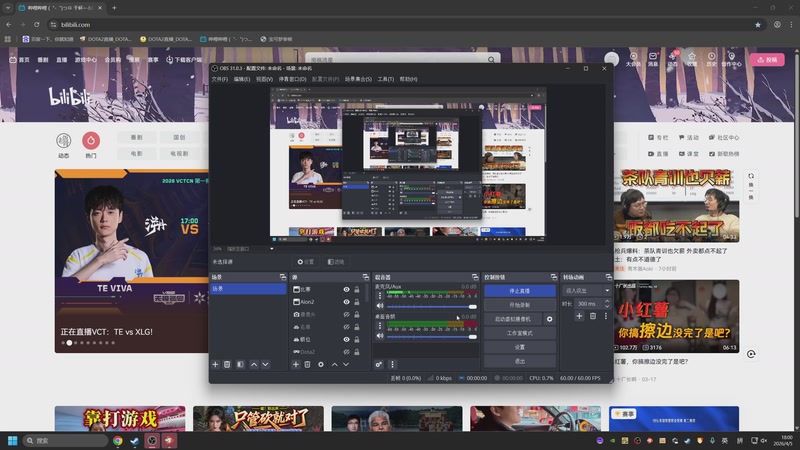The image size is (800, 450).
Task: Move source down in Sources panel
Action: tap(346, 364)
